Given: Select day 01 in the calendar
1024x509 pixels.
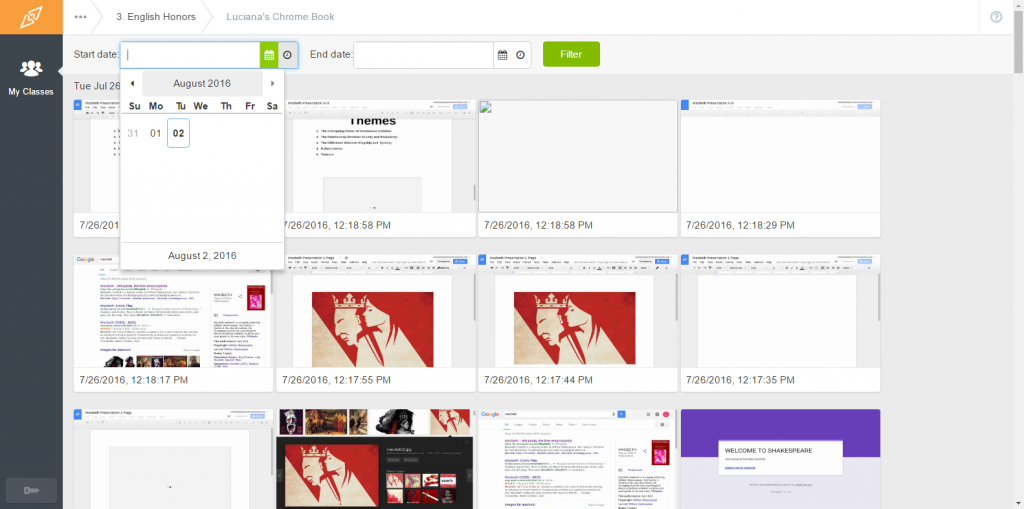Looking at the screenshot, I should 155,133.
